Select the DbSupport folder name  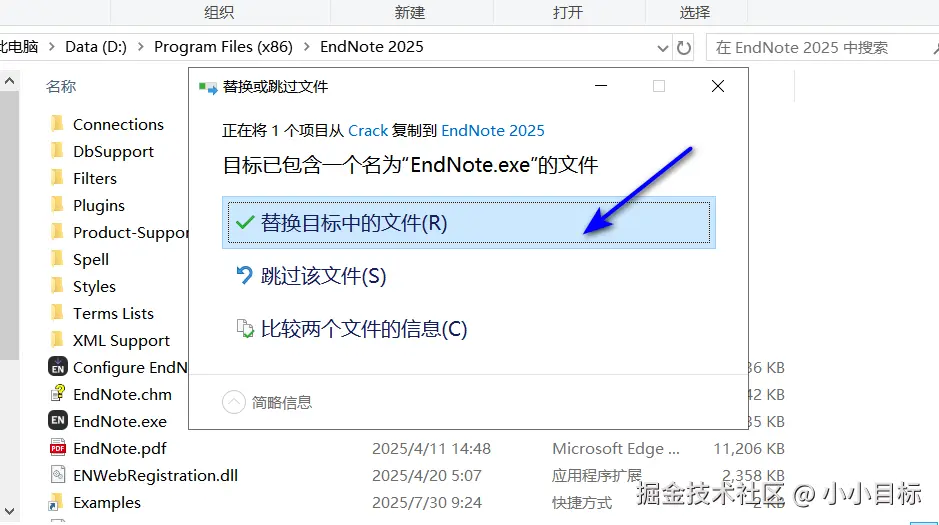pos(113,151)
